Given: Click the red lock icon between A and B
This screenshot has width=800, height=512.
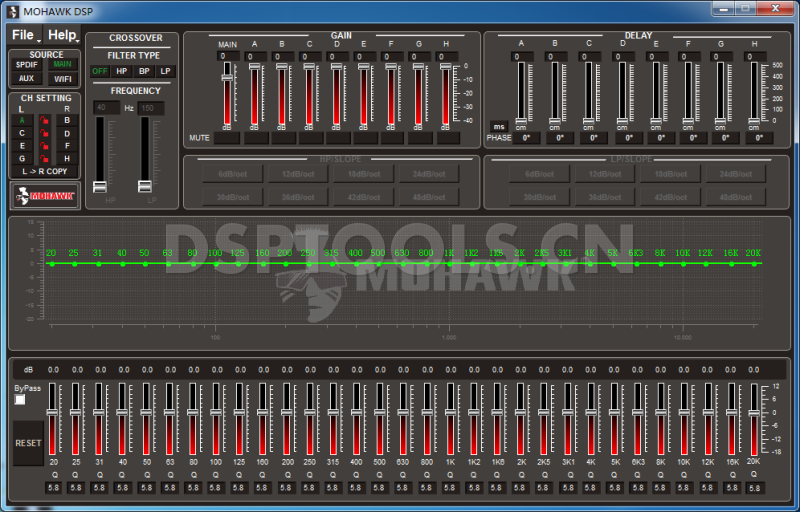Looking at the screenshot, I should tap(43, 120).
